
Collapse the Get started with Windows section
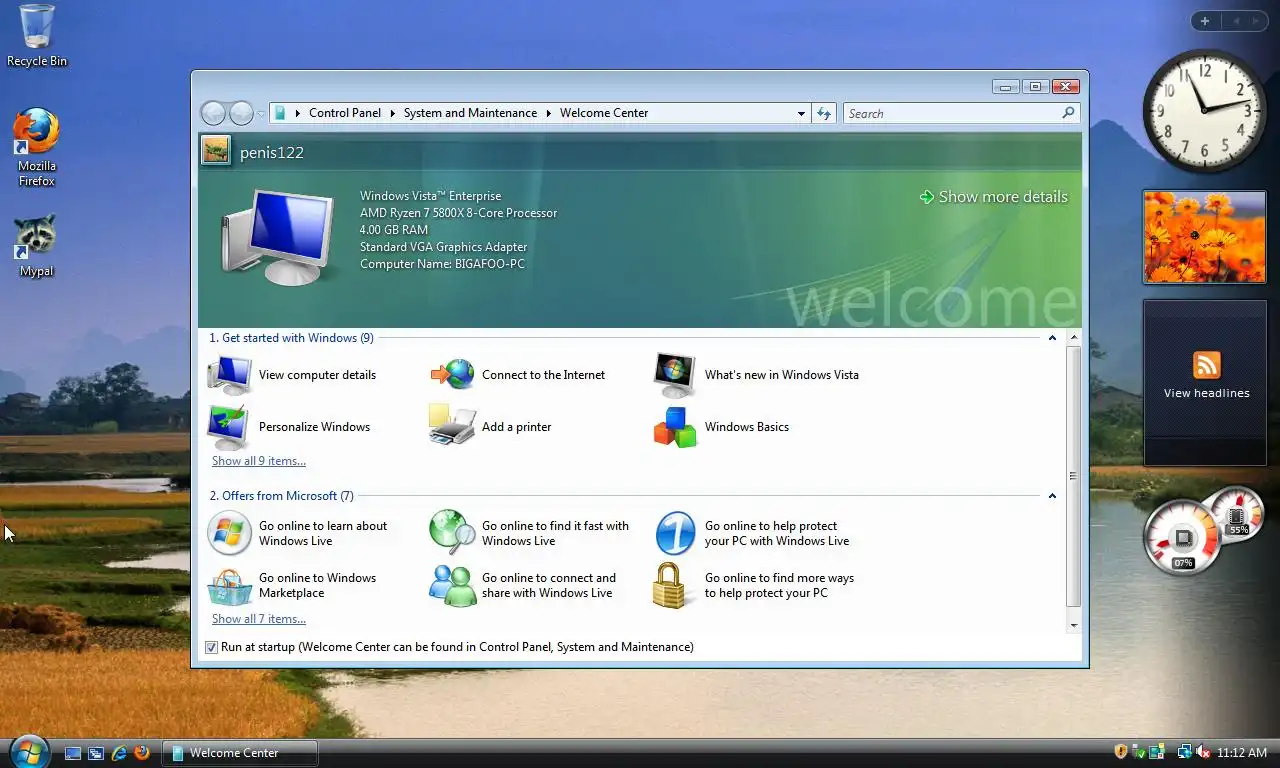tap(1052, 338)
